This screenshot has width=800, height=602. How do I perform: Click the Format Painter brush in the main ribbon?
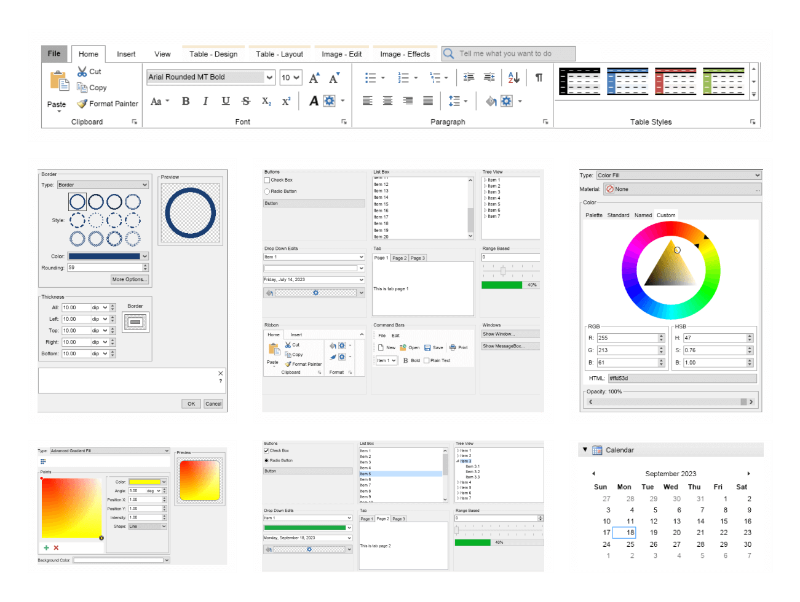click(x=82, y=104)
